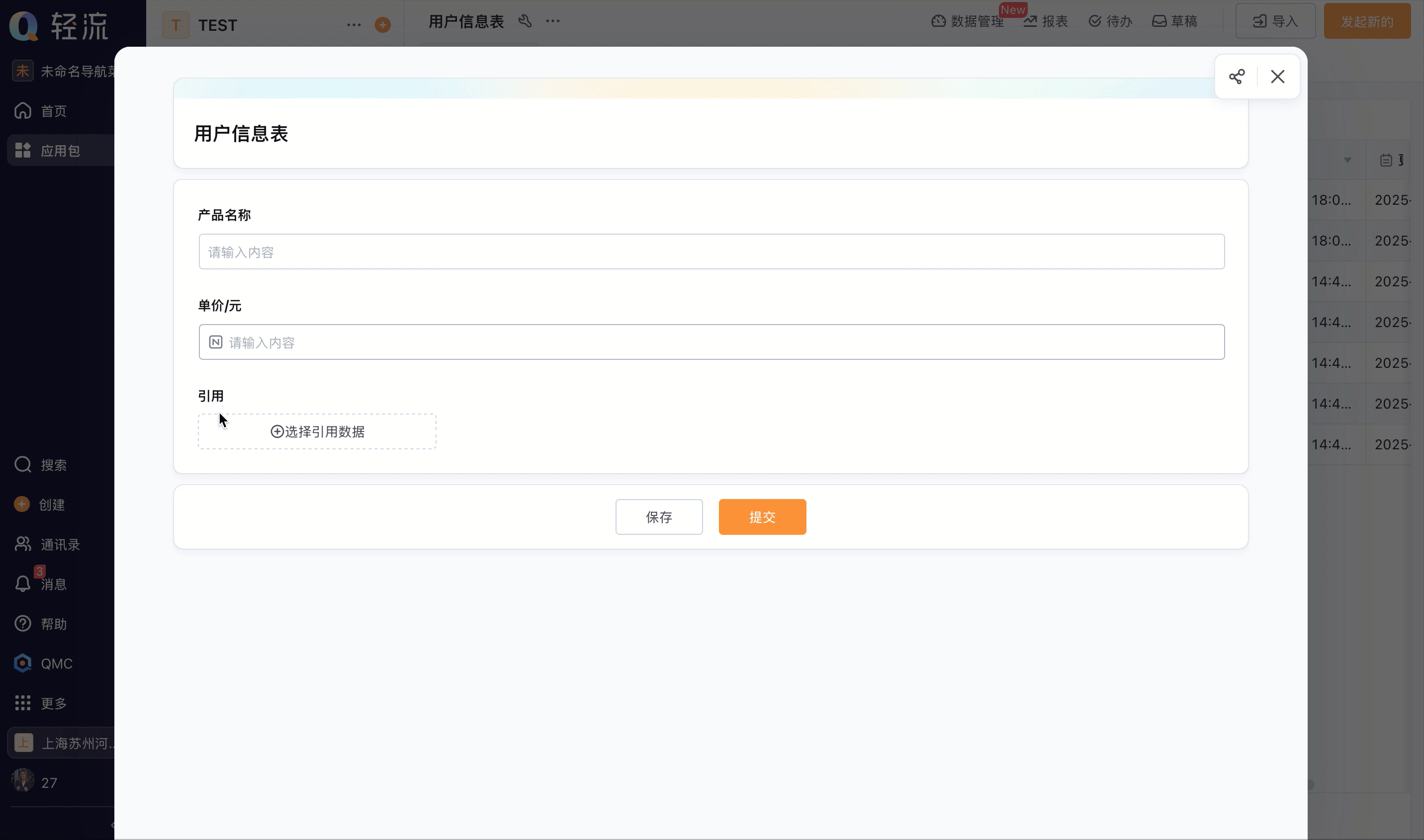Open 数据管理 in the top bar
1424x840 pixels.
968,21
